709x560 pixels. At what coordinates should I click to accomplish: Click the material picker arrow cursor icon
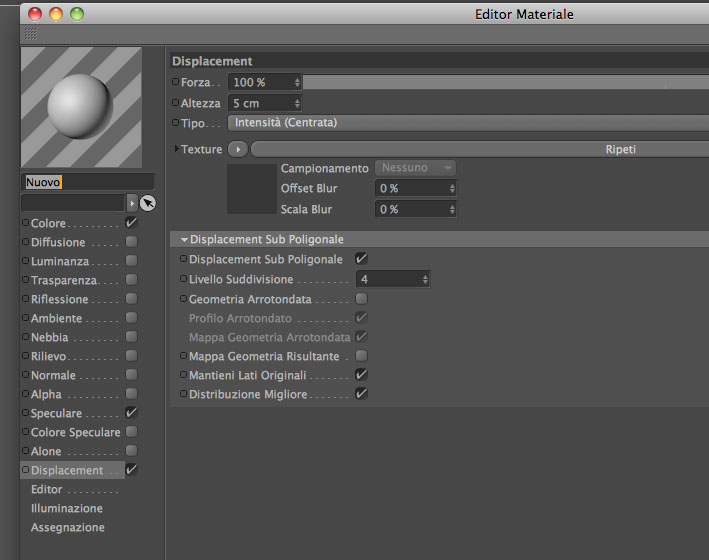point(147,203)
